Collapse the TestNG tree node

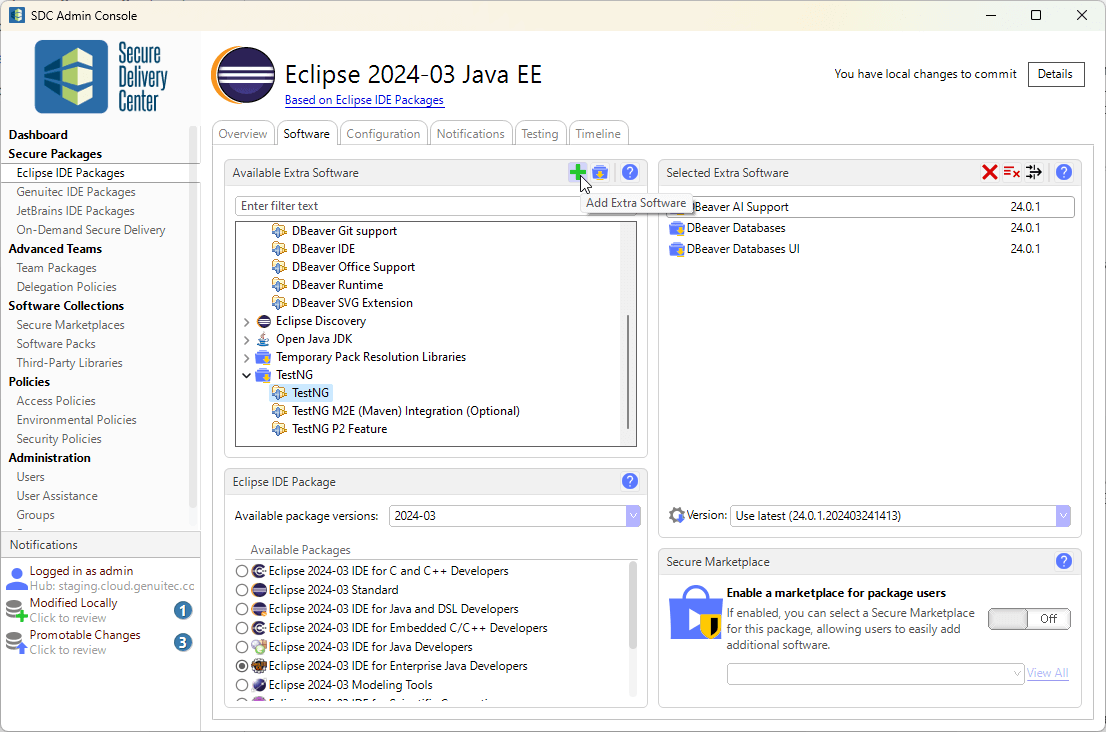247,374
